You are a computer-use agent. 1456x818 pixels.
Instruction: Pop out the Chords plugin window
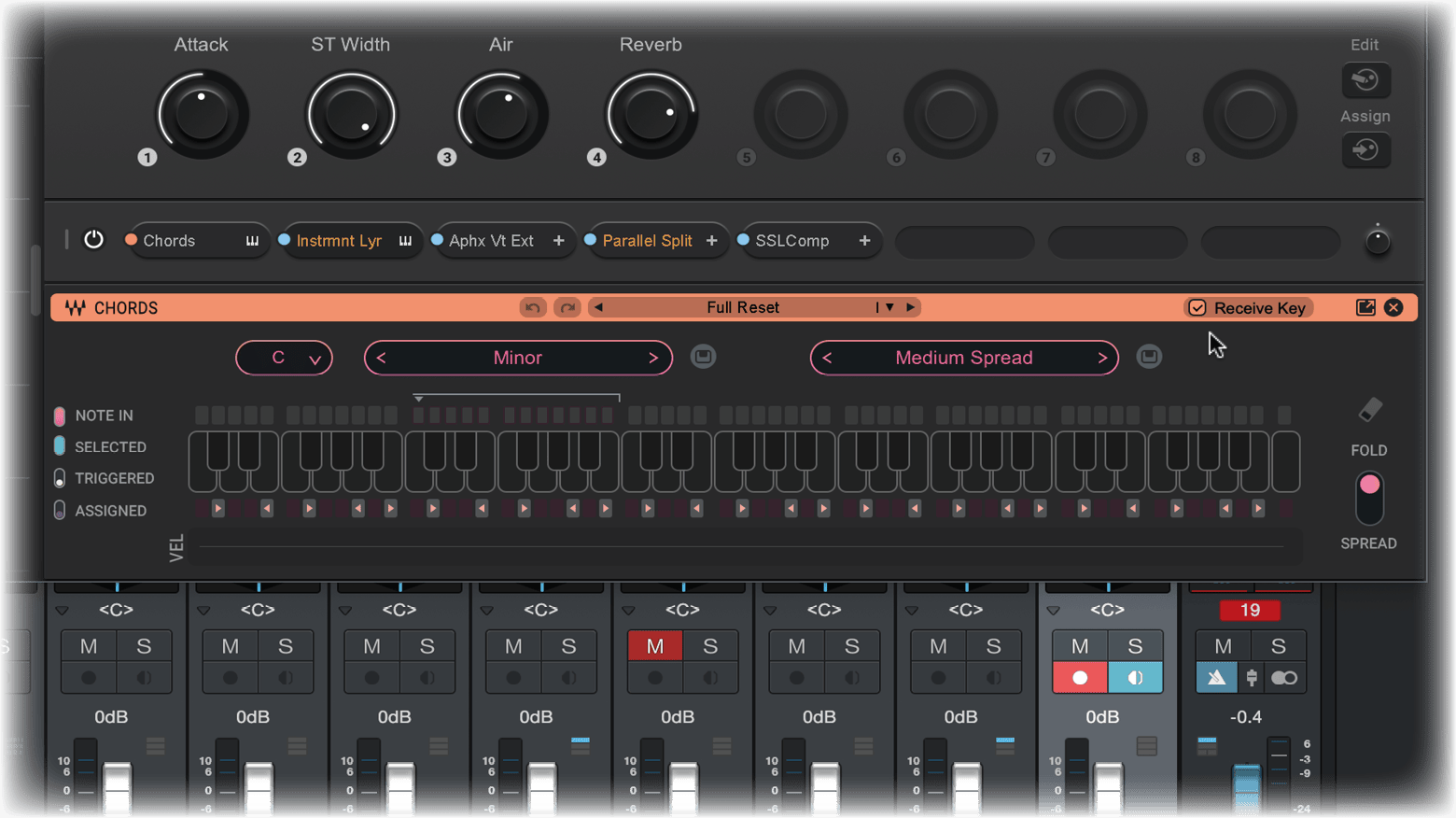1365,307
